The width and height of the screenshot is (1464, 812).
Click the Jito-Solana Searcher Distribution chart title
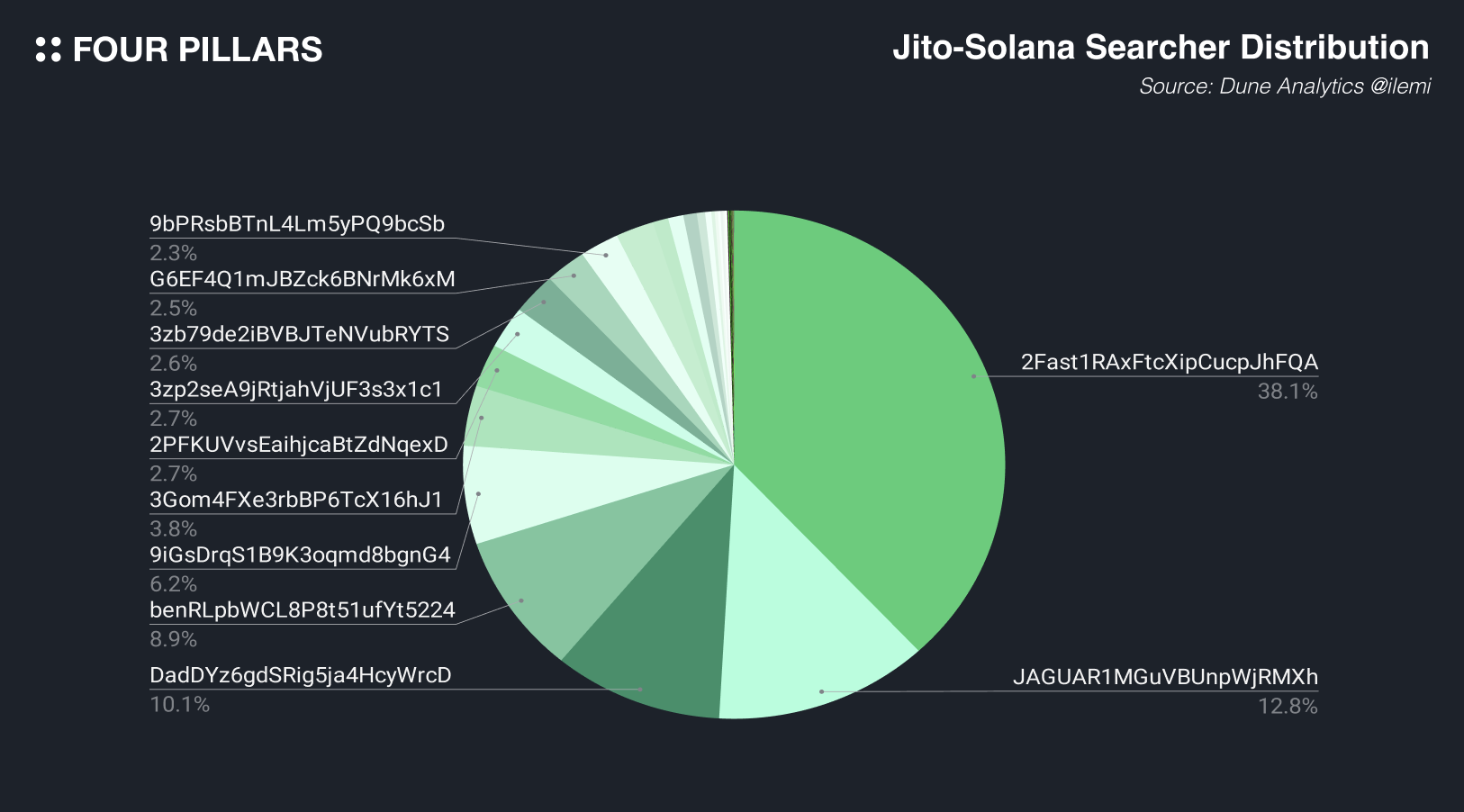pyautogui.click(x=1161, y=48)
